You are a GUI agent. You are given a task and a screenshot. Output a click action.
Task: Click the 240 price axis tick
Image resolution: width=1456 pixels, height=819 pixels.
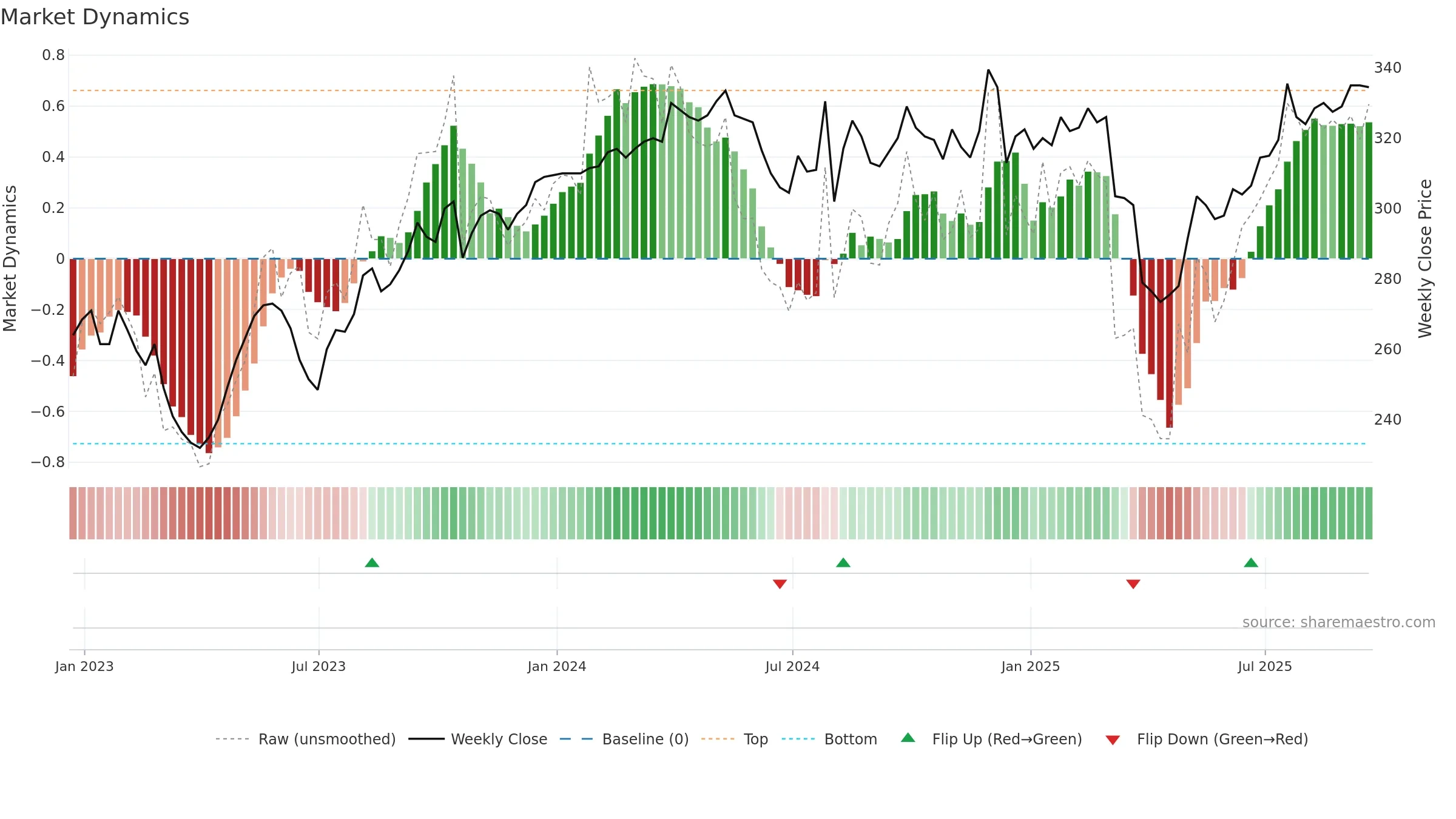(x=1388, y=419)
